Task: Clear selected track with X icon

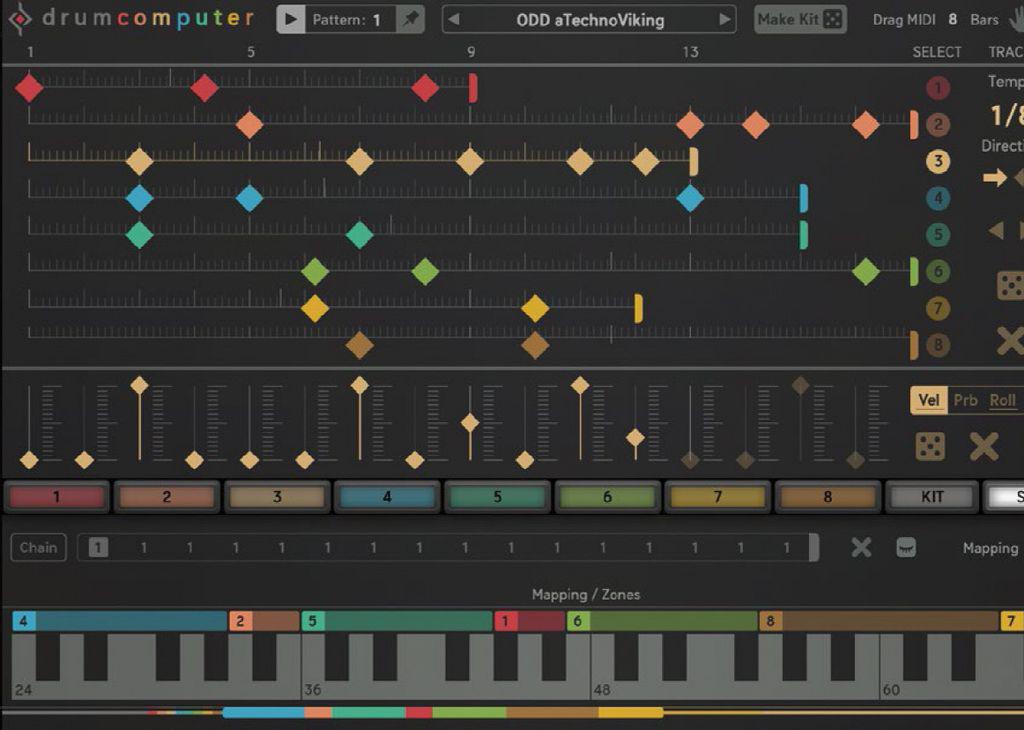Action: coord(1010,340)
